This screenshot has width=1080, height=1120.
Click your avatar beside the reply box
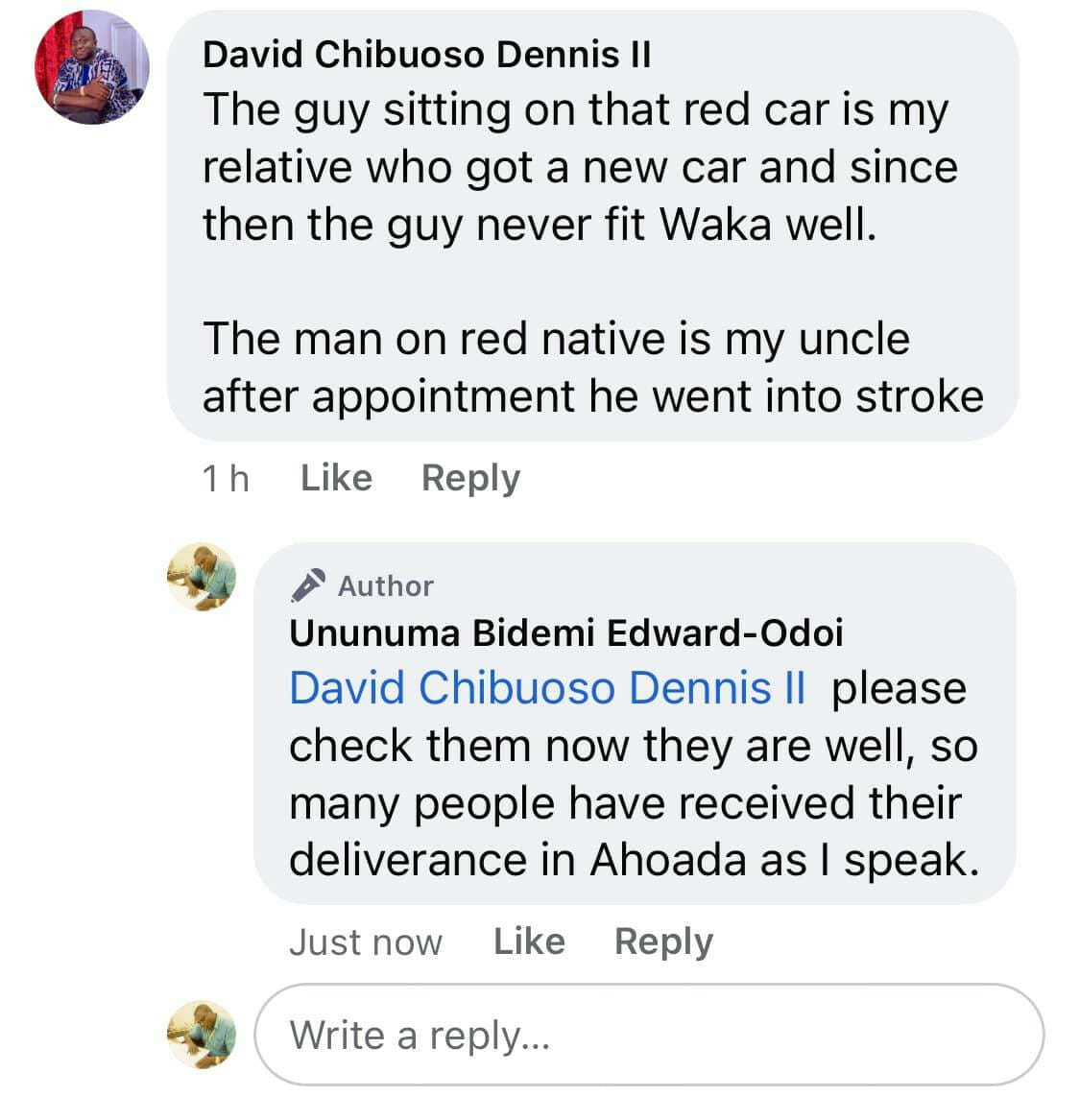tap(201, 1034)
